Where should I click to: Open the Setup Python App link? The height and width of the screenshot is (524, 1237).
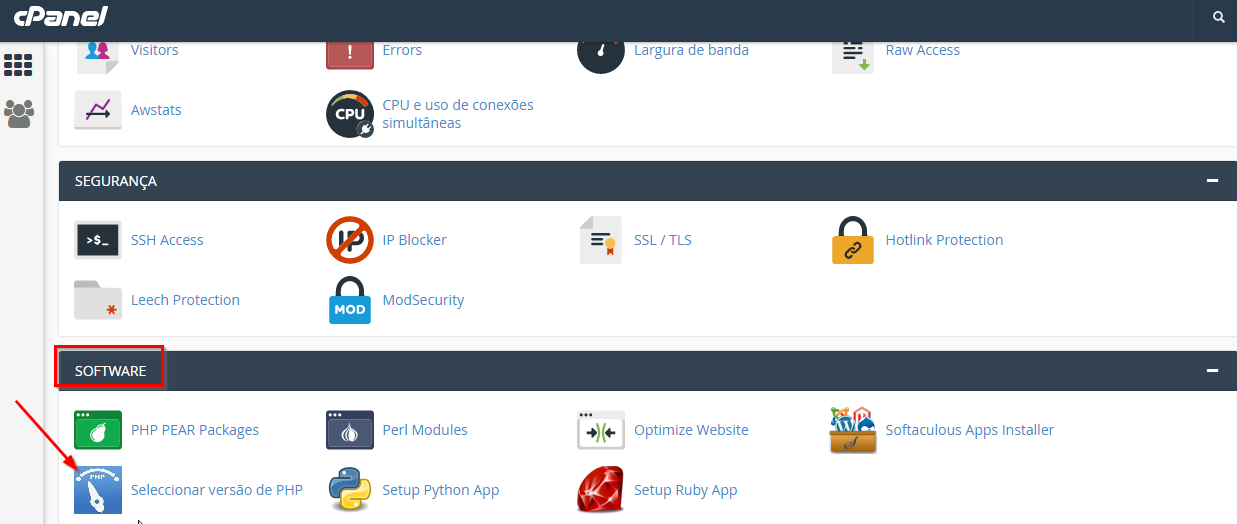click(x=441, y=490)
